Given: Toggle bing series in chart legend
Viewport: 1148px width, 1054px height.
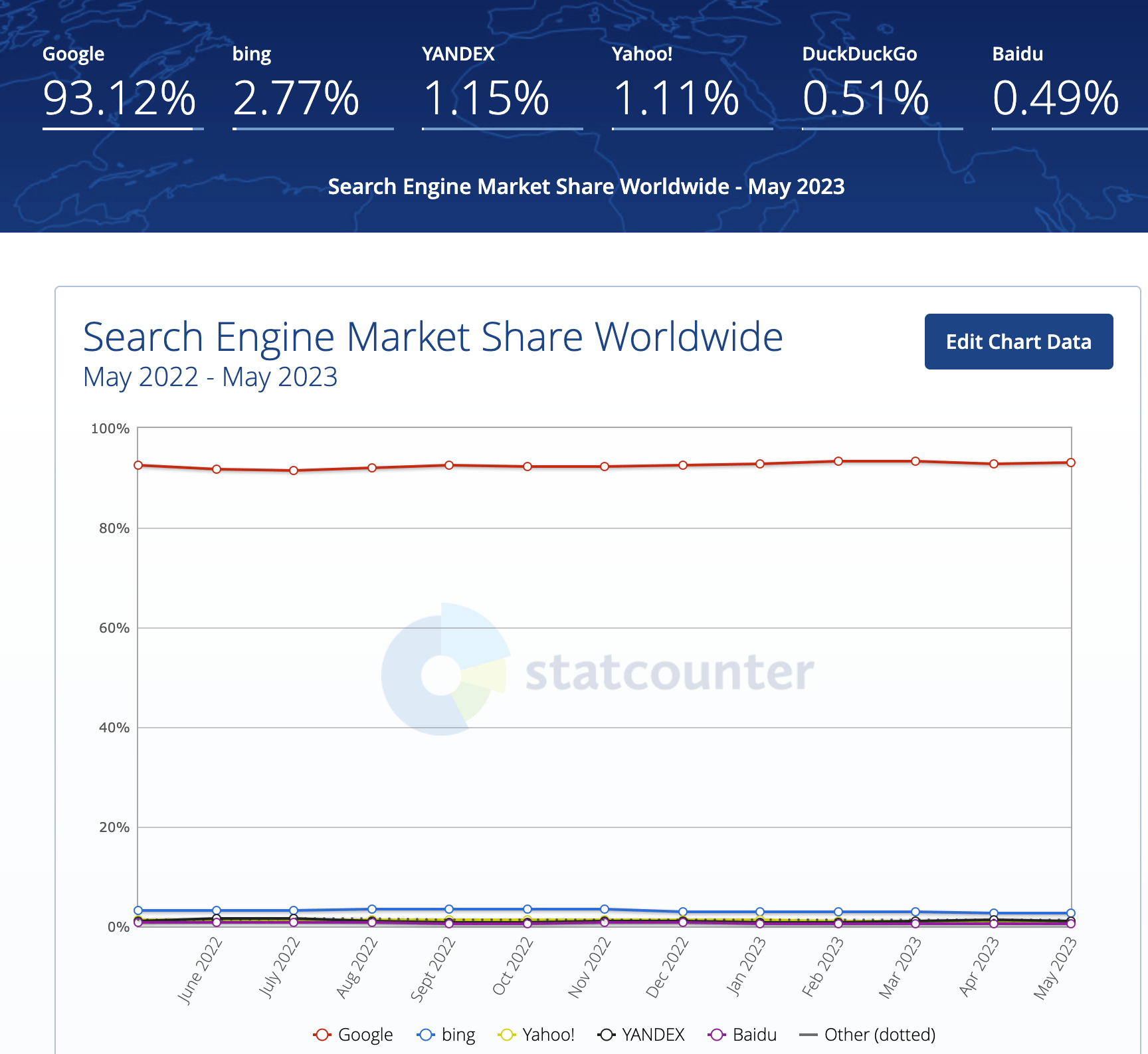Looking at the screenshot, I should pos(446,1035).
